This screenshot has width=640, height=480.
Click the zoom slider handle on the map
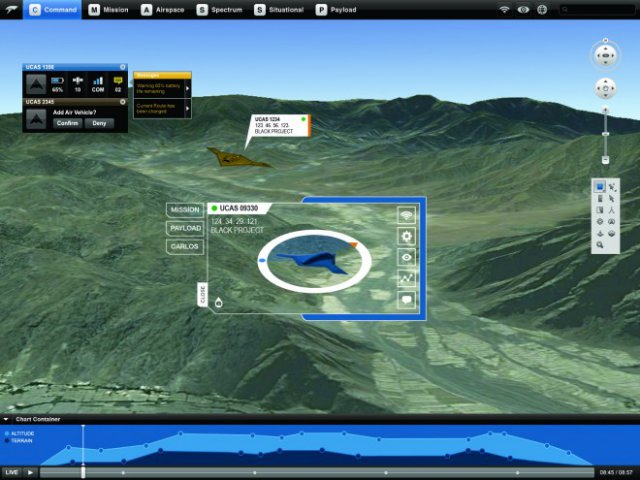coord(605,159)
